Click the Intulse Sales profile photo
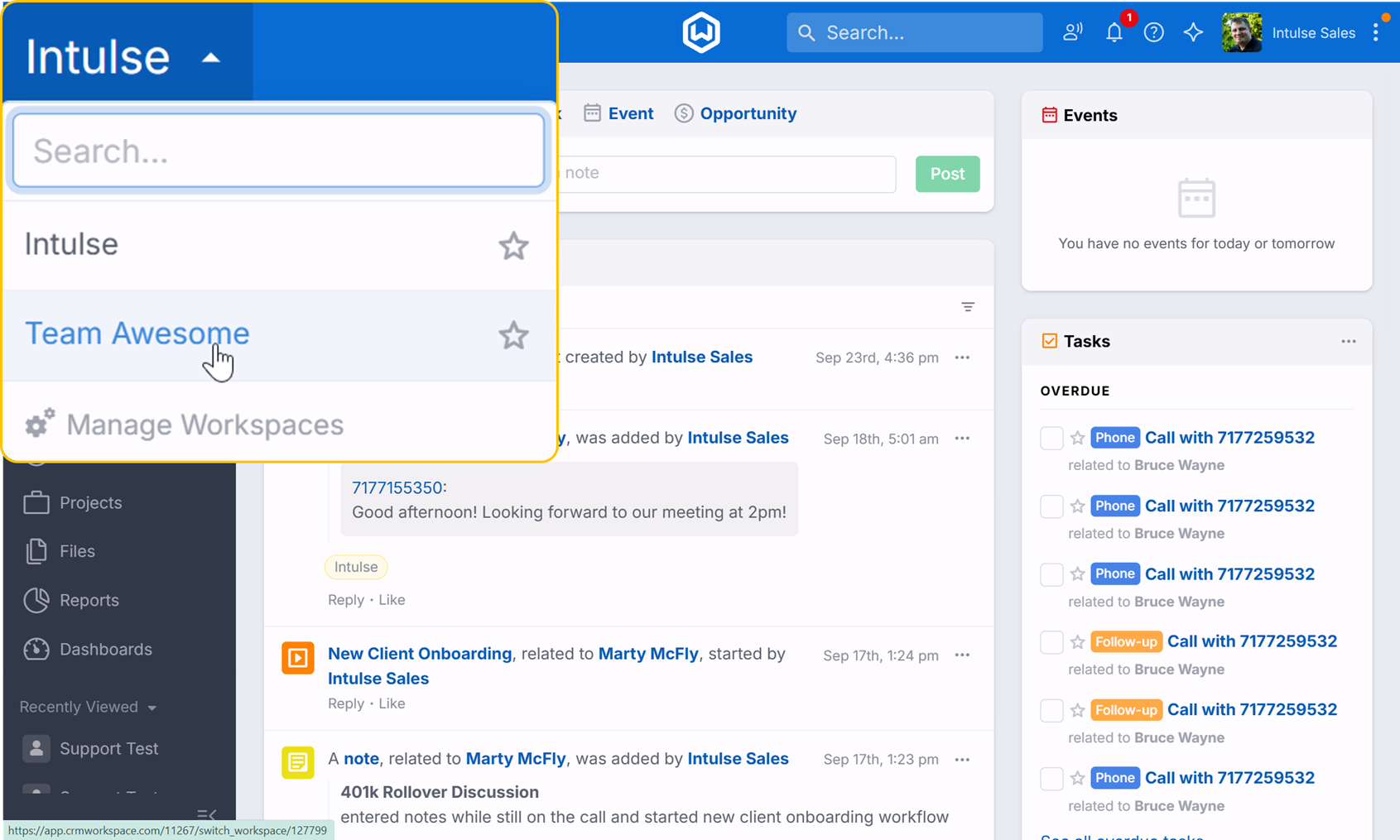 pyautogui.click(x=1242, y=32)
